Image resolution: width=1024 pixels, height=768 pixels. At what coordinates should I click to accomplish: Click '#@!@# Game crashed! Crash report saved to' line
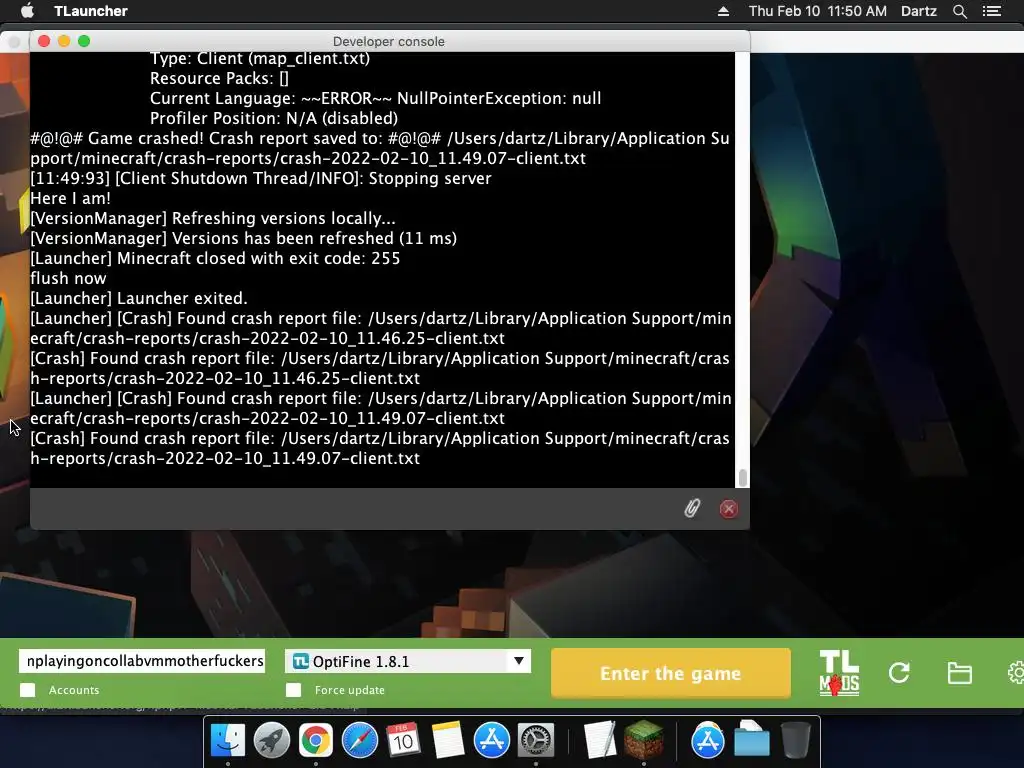pyautogui.click(x=379, y=148)
